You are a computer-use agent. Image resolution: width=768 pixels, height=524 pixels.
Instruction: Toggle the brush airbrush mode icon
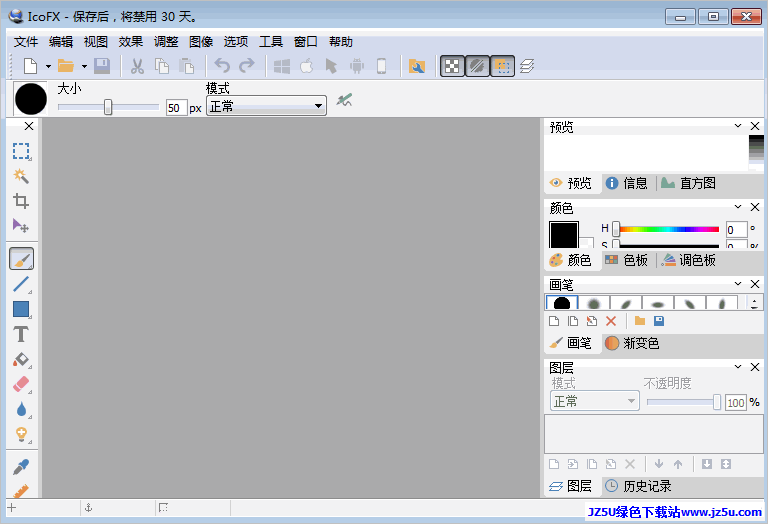(x=344, y=100)
